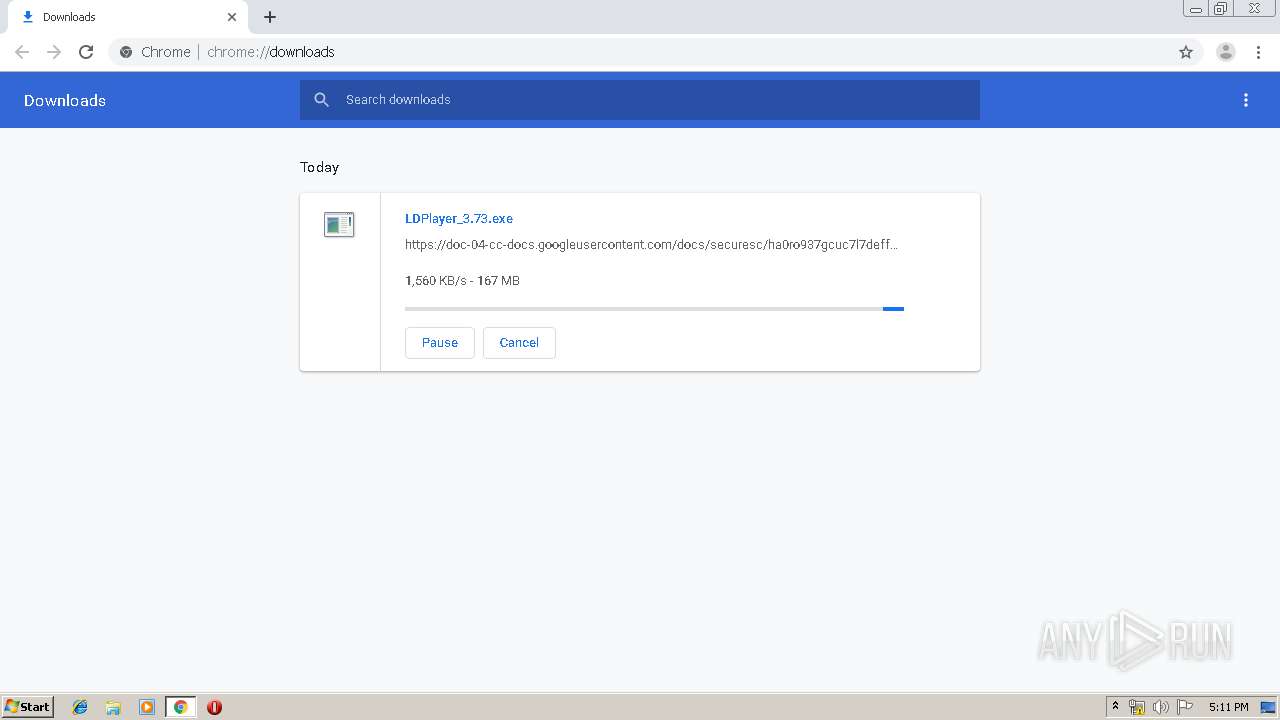Click the browser forward arrow
The height and width of the screenshot is (720, 1280).
(x=54, y=52)
